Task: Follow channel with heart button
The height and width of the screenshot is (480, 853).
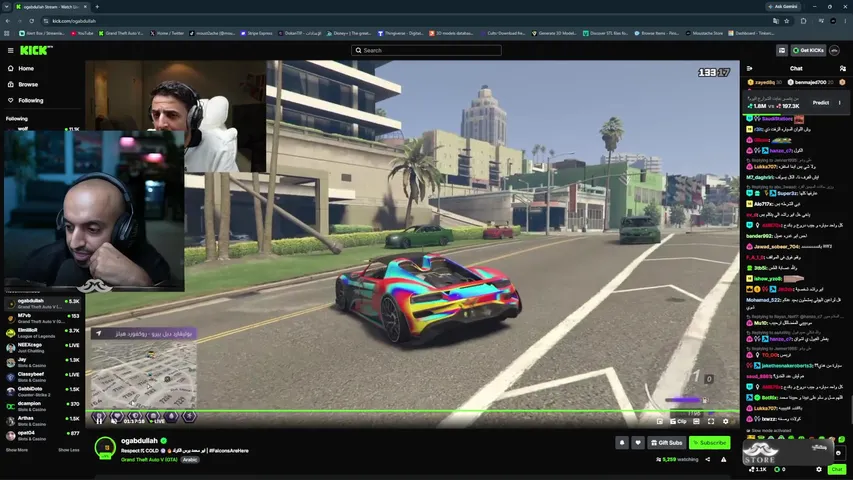Action: 638,442
